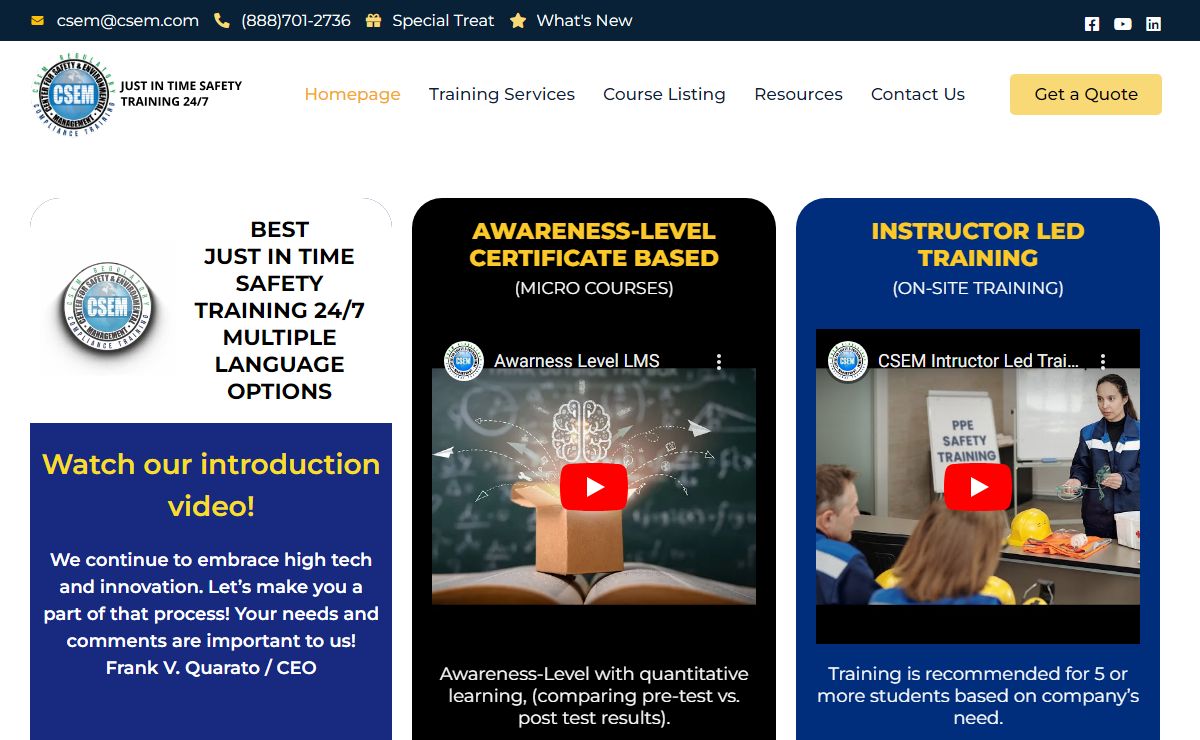Open the Special Treat link
Image resolution: width=1200 pixels, height=740 pixels.
(443, 20)
